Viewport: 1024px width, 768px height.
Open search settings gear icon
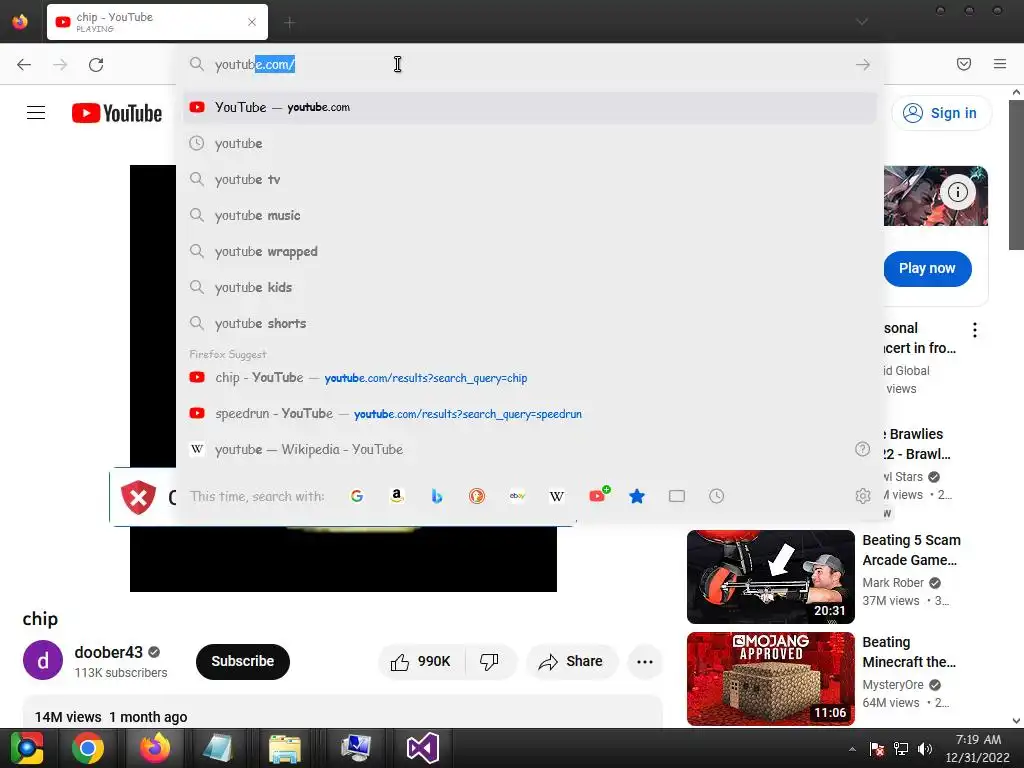pos(863,496)
